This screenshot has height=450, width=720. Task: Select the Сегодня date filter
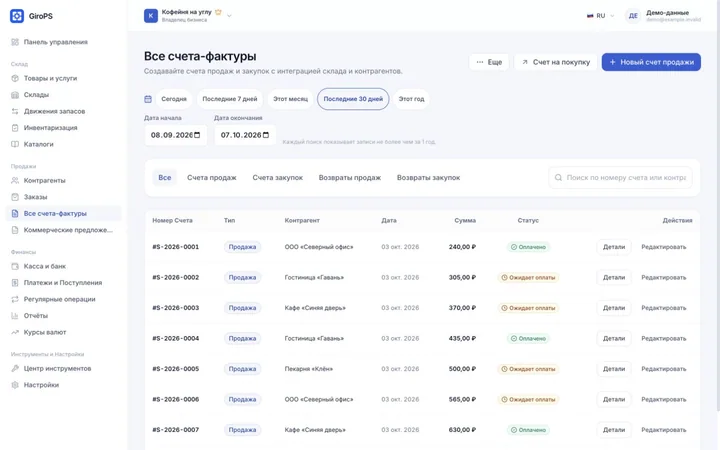point(174,99)
